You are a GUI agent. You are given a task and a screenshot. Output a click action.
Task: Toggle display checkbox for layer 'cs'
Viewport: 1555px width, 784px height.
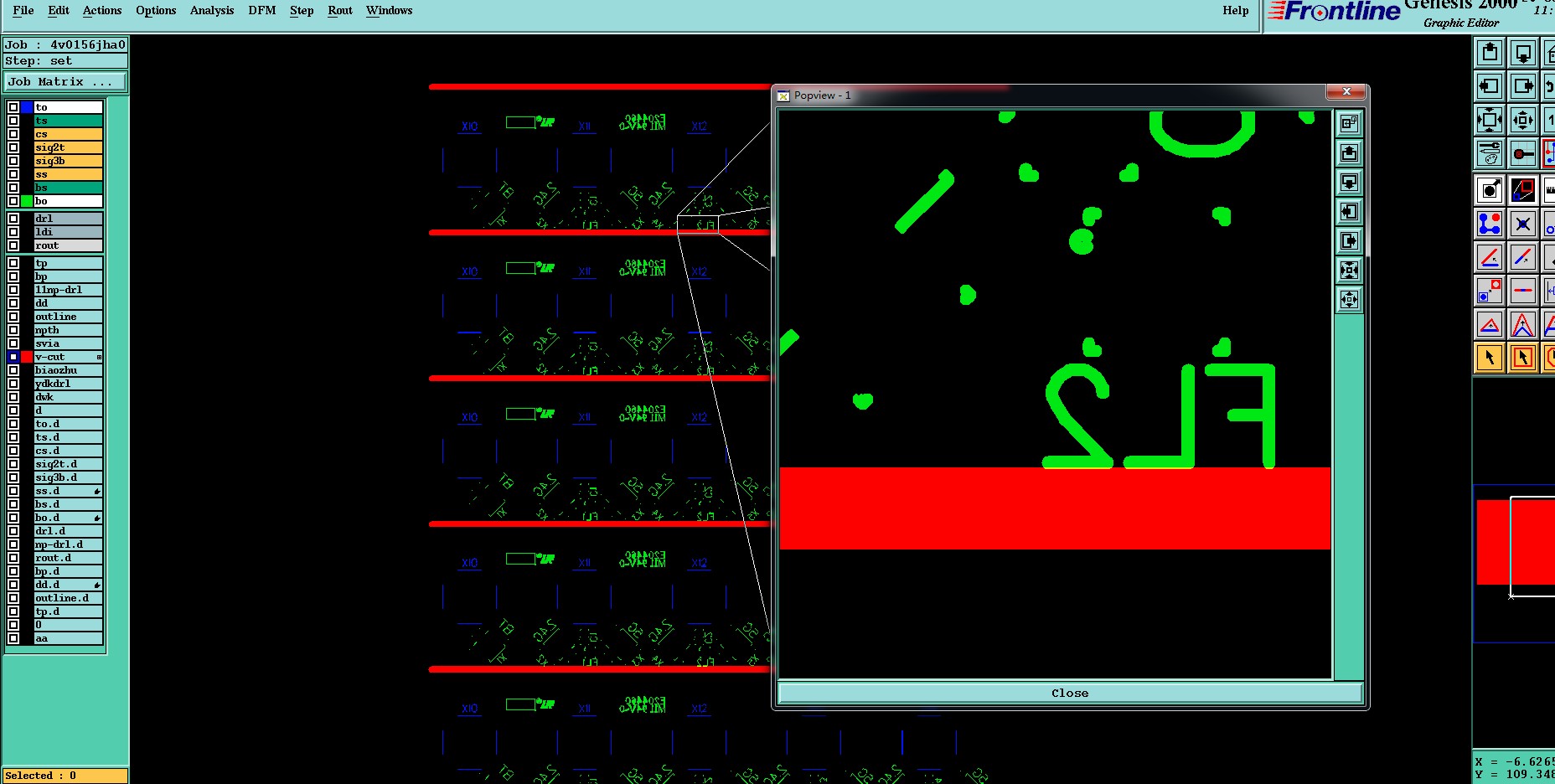tap(13, 134)
